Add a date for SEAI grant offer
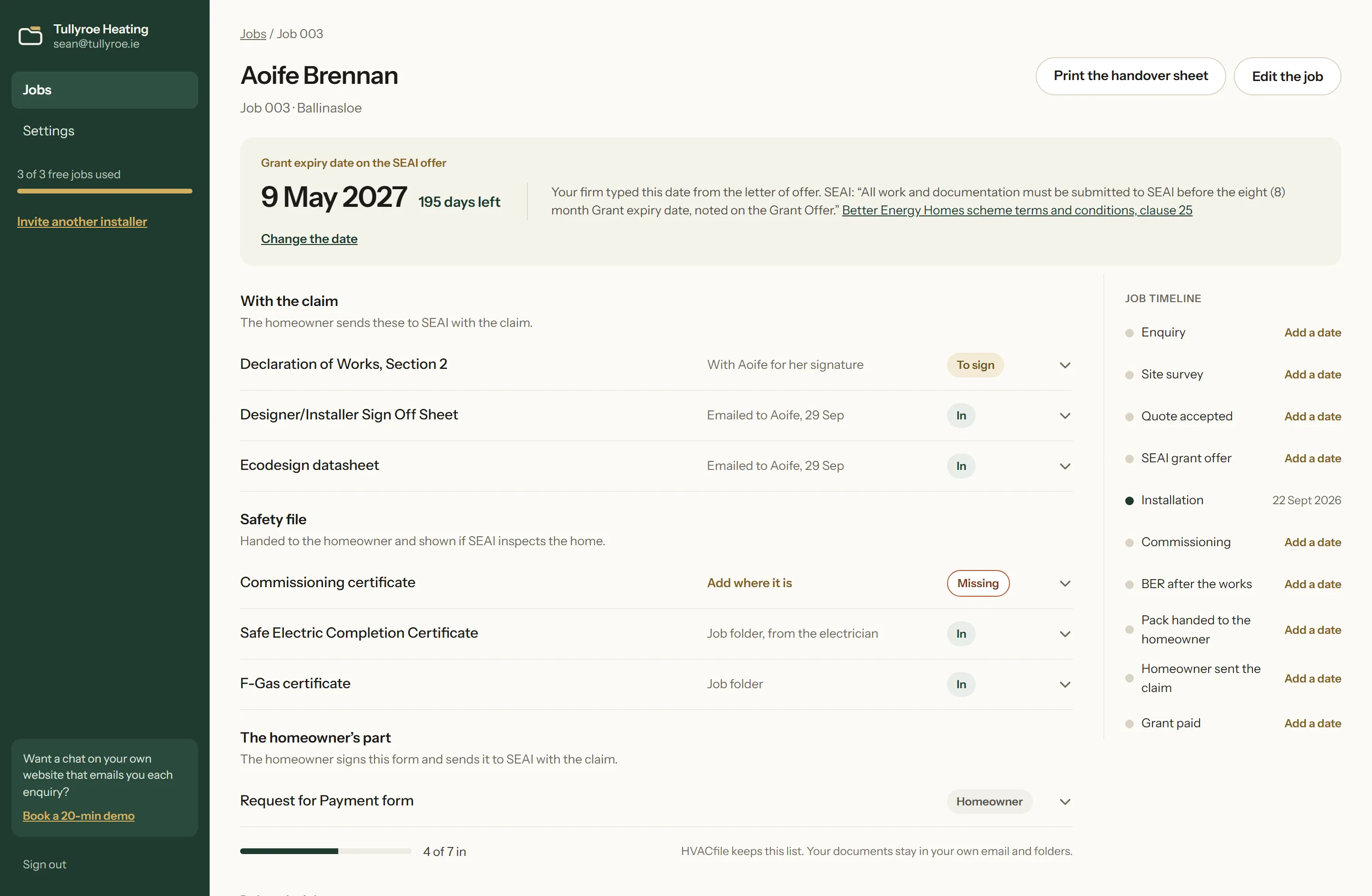Screen dimensions: 1372x896 [1312, 458]
